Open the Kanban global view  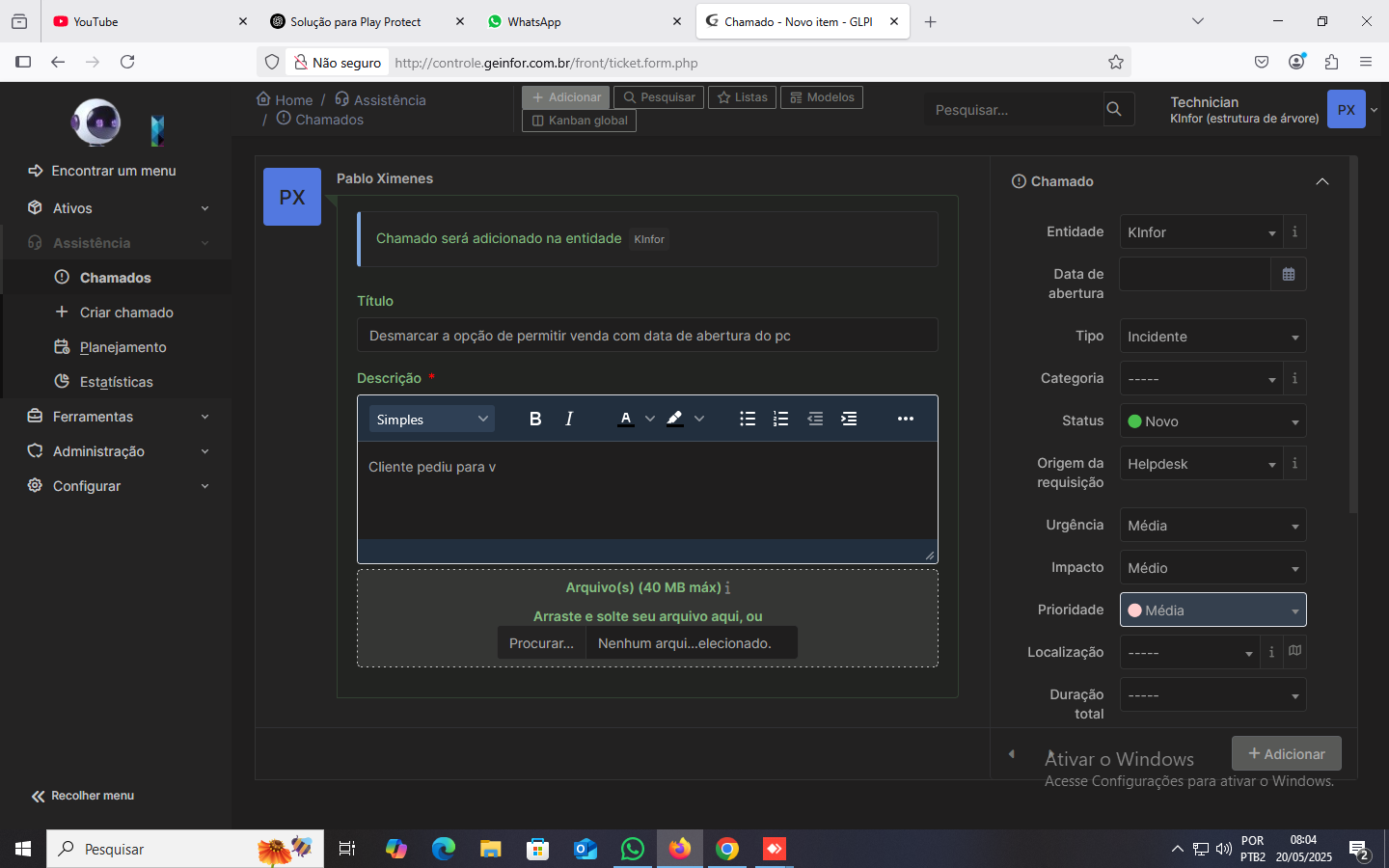pyautogui.click(x=580, y=121)
